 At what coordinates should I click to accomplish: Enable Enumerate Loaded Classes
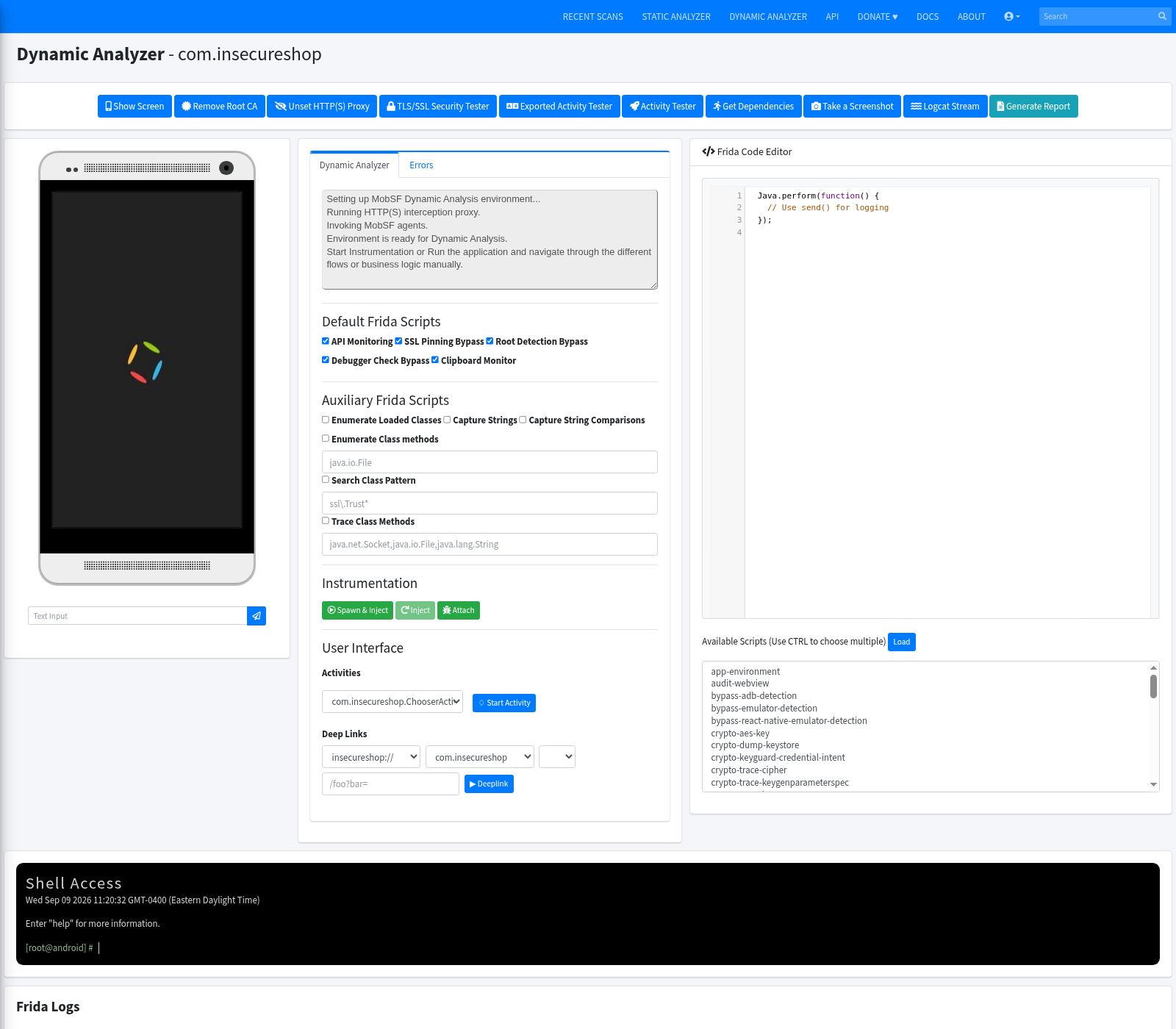[x=326, y=420]
